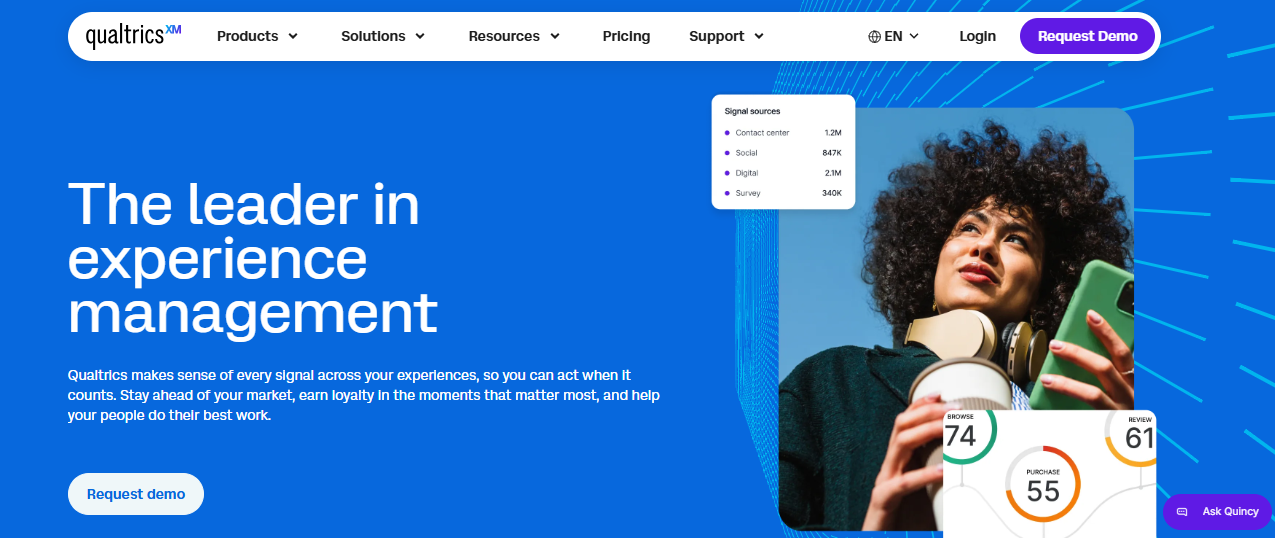
Task: Open the Ask Quincy chat
Action: [1217, 511]
